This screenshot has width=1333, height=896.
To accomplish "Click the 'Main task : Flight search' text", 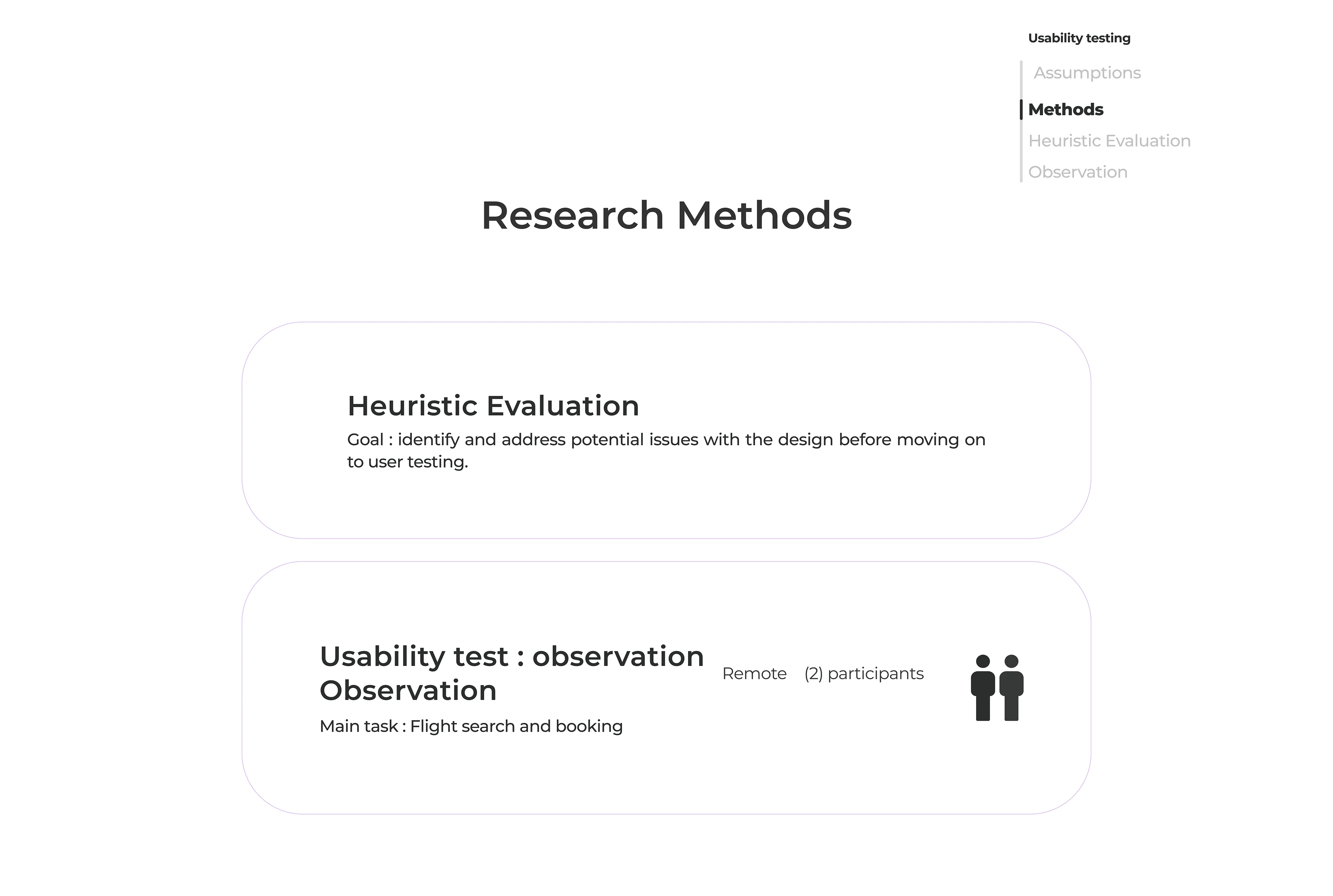I will [471, 726].
